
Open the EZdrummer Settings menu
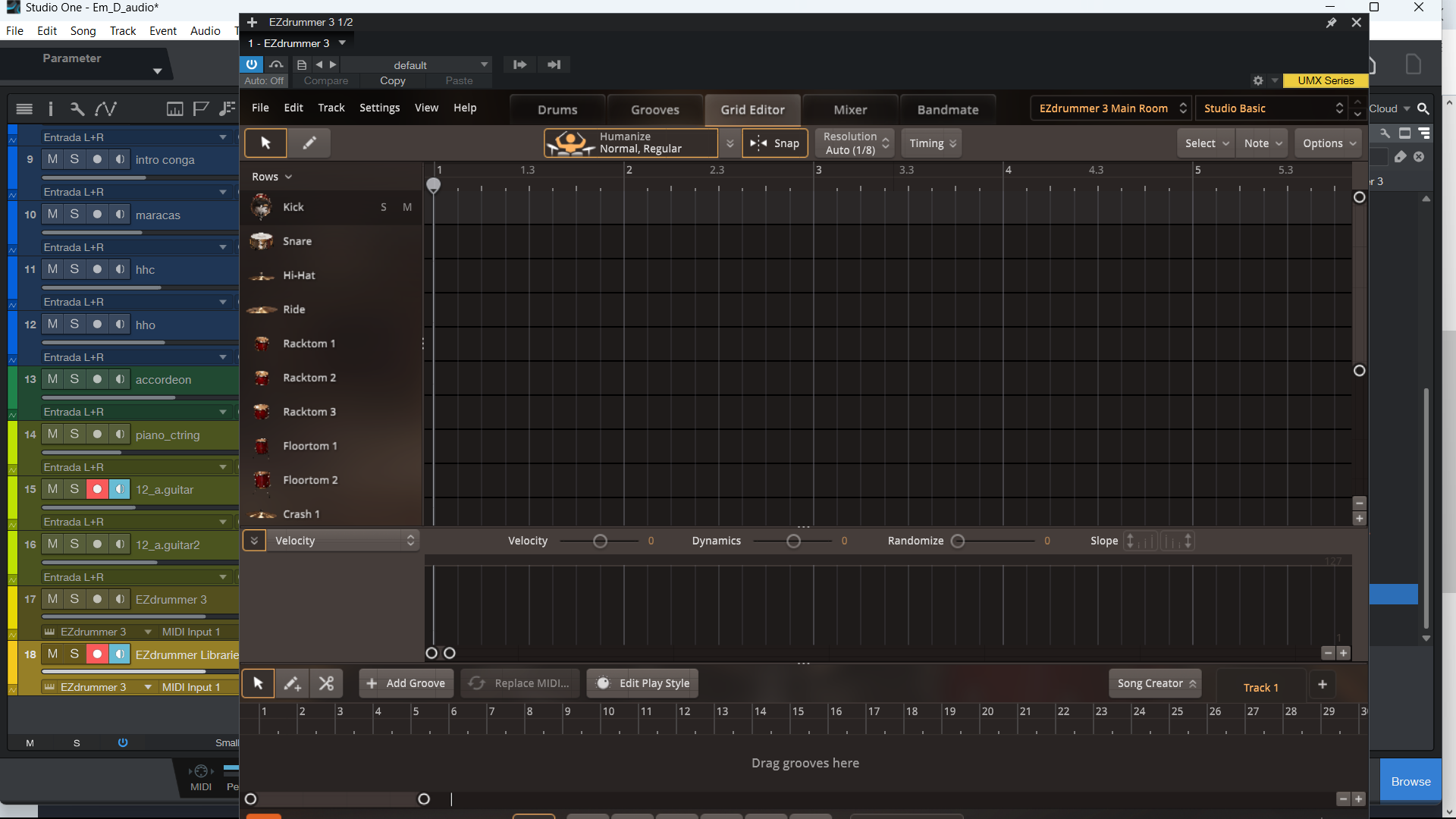click(379, 108)
